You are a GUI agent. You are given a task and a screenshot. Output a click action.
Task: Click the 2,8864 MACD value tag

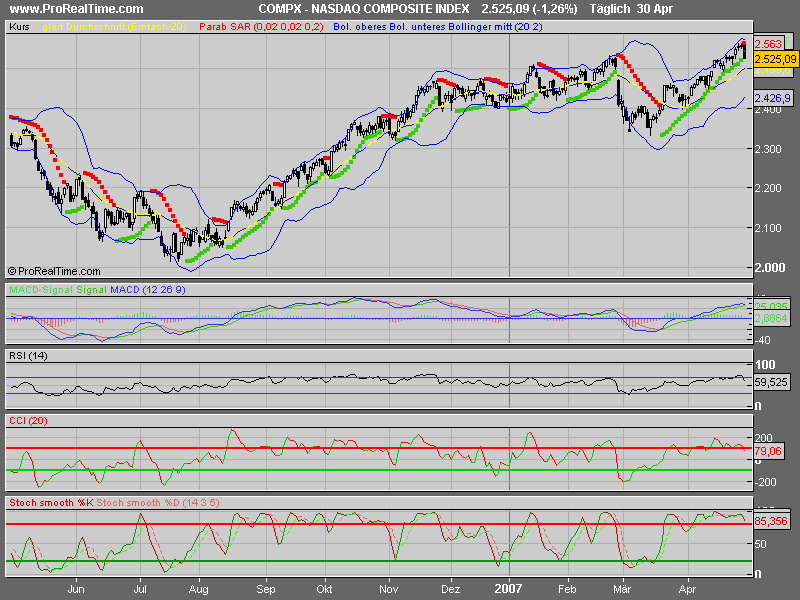[771, 318]
